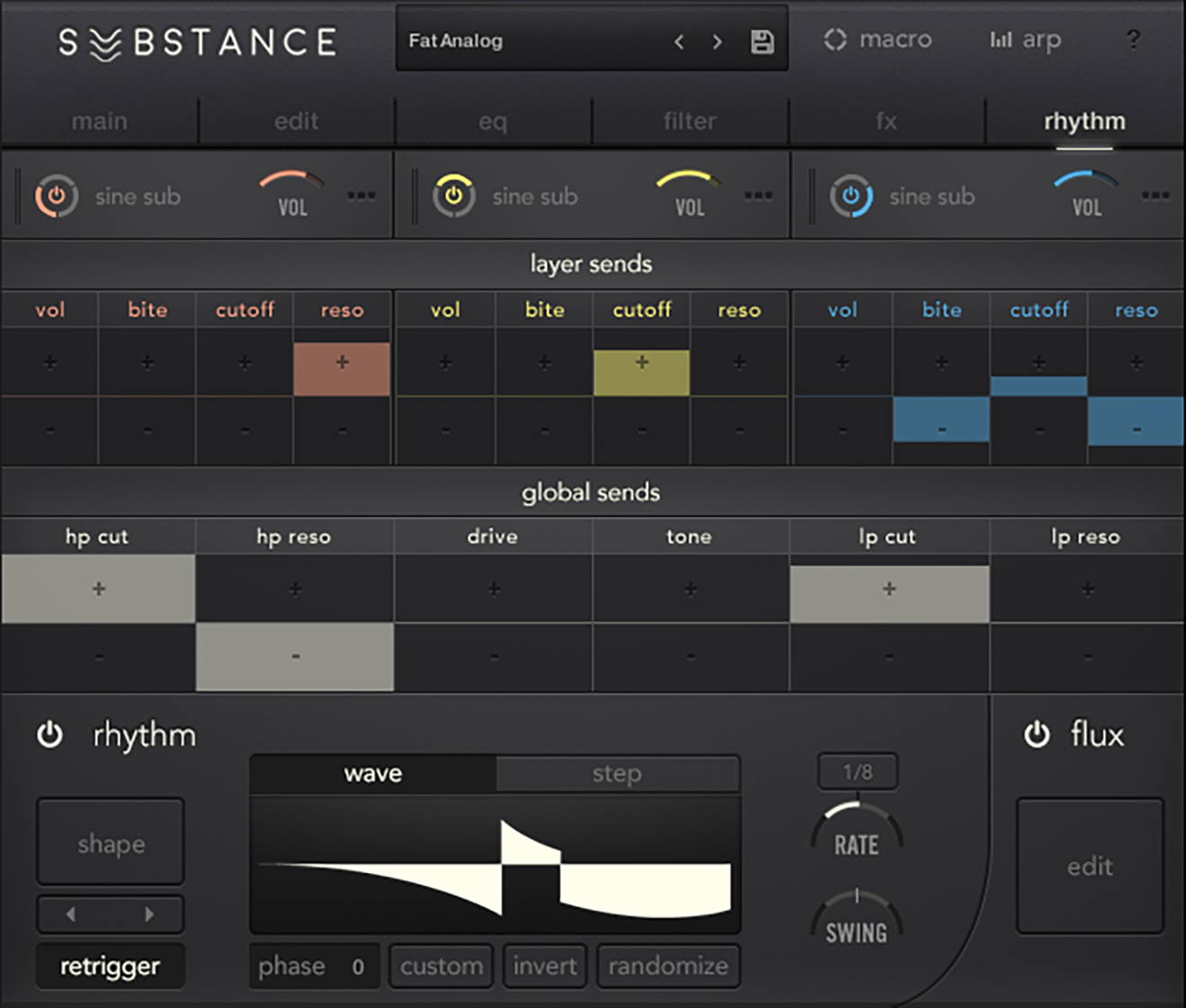Open the help question mark icon
This screenshot has height=1008, width=1186.
coord(1134,40)
